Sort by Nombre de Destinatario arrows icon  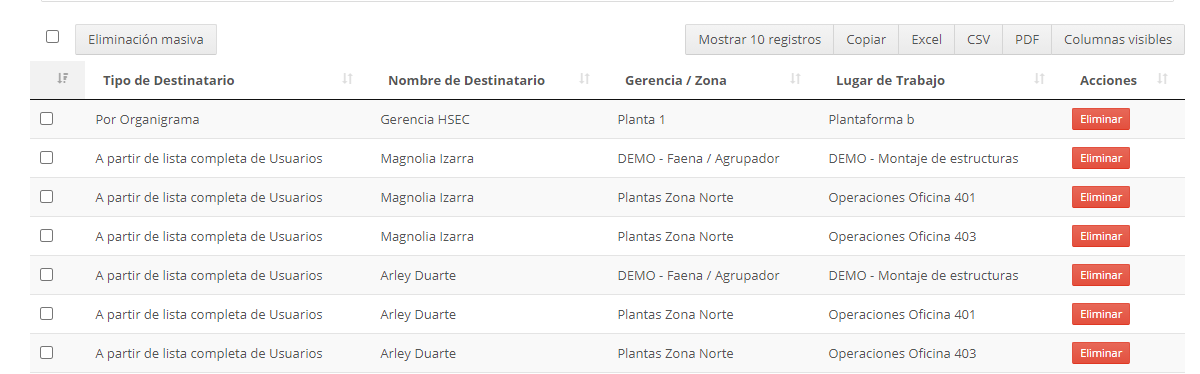click(x=585, y=79)
